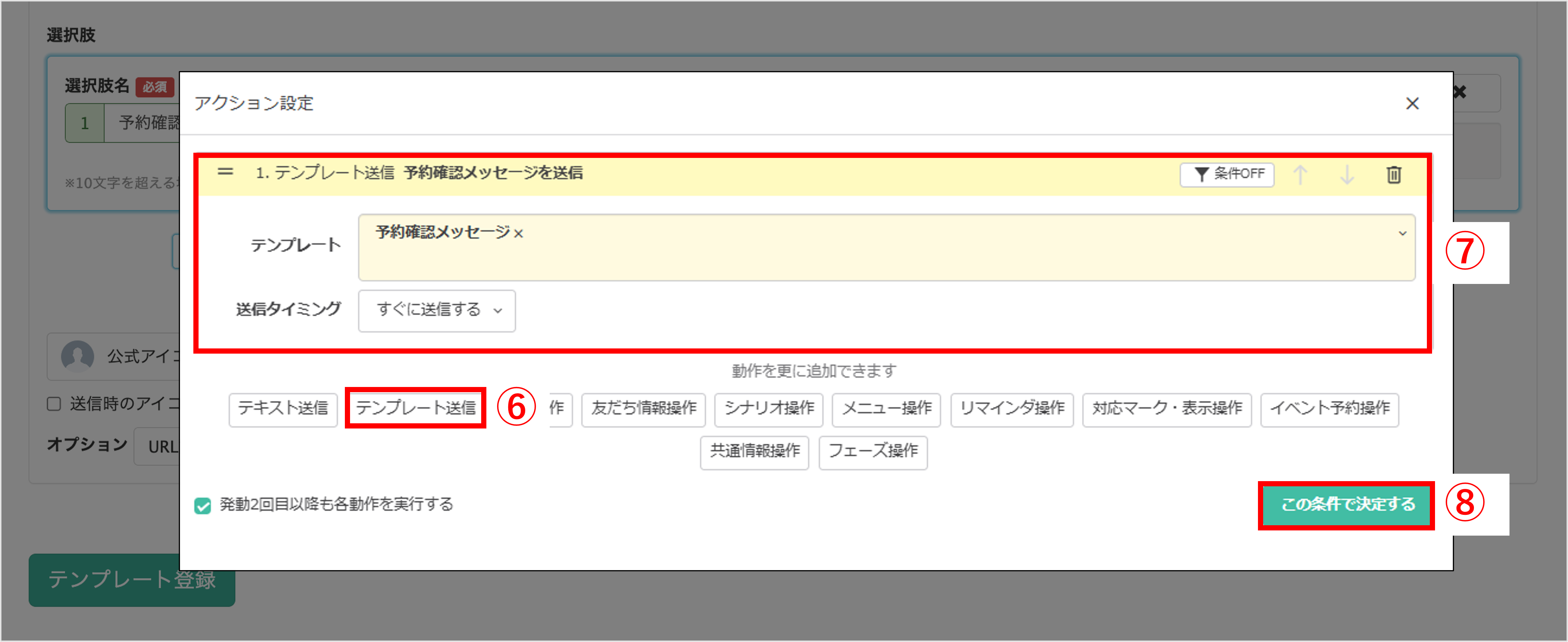The image size is (1568, 642).
Task: Move the action down using the down arrow
Action: tap(1346, 175)
